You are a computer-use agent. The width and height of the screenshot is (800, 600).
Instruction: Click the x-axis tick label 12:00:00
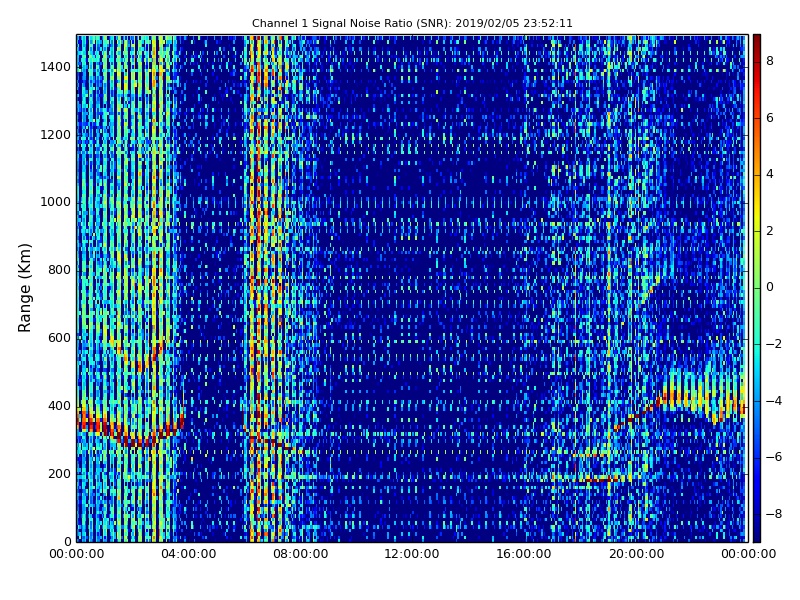412,554
